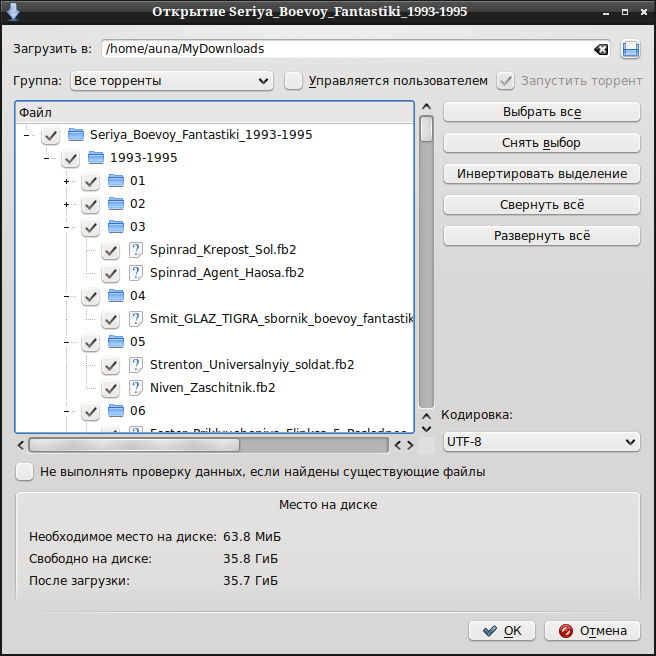Viewport: 656px width, 656px height.
Task: Expand folder 01 tree node
Action: click(67, 181)
